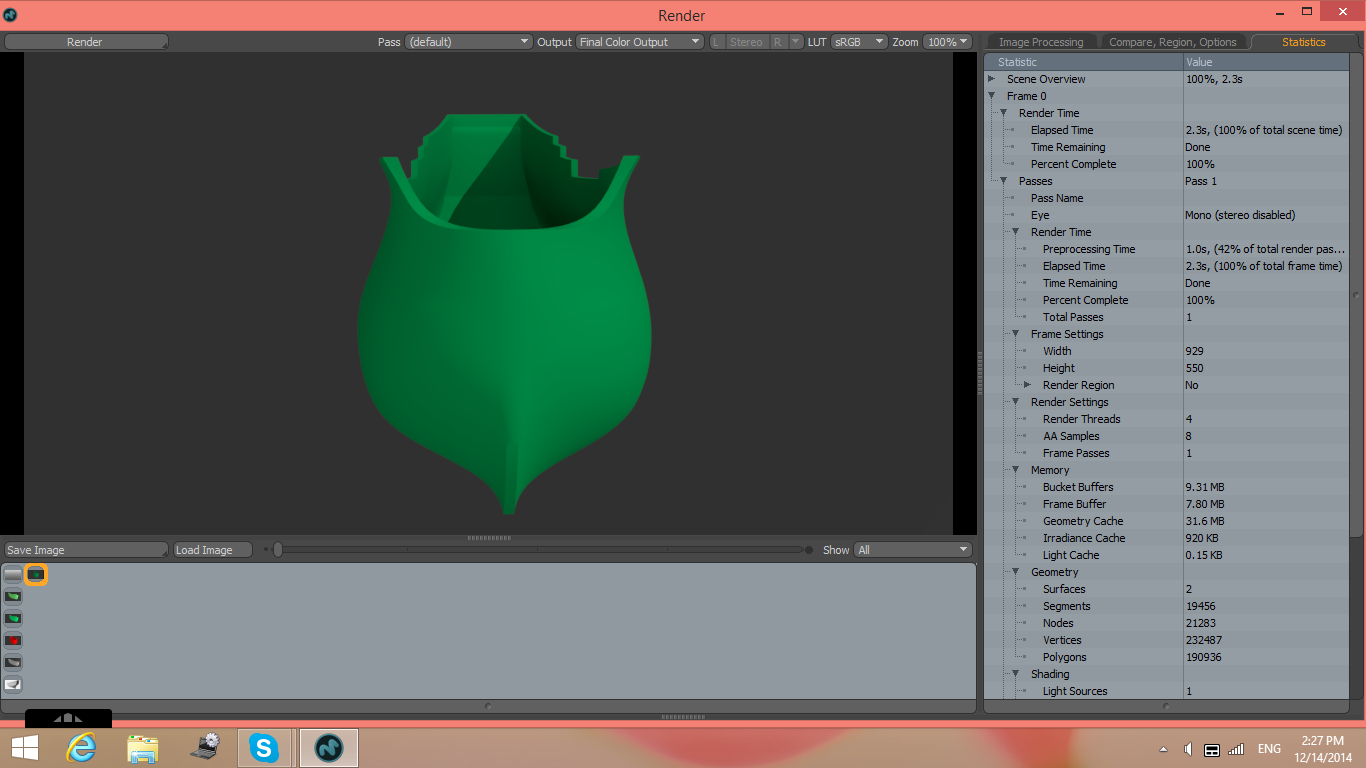Viewport: 1366px width, 768px height.
Task: Click the Save Image button
Action: pos(86,550)
